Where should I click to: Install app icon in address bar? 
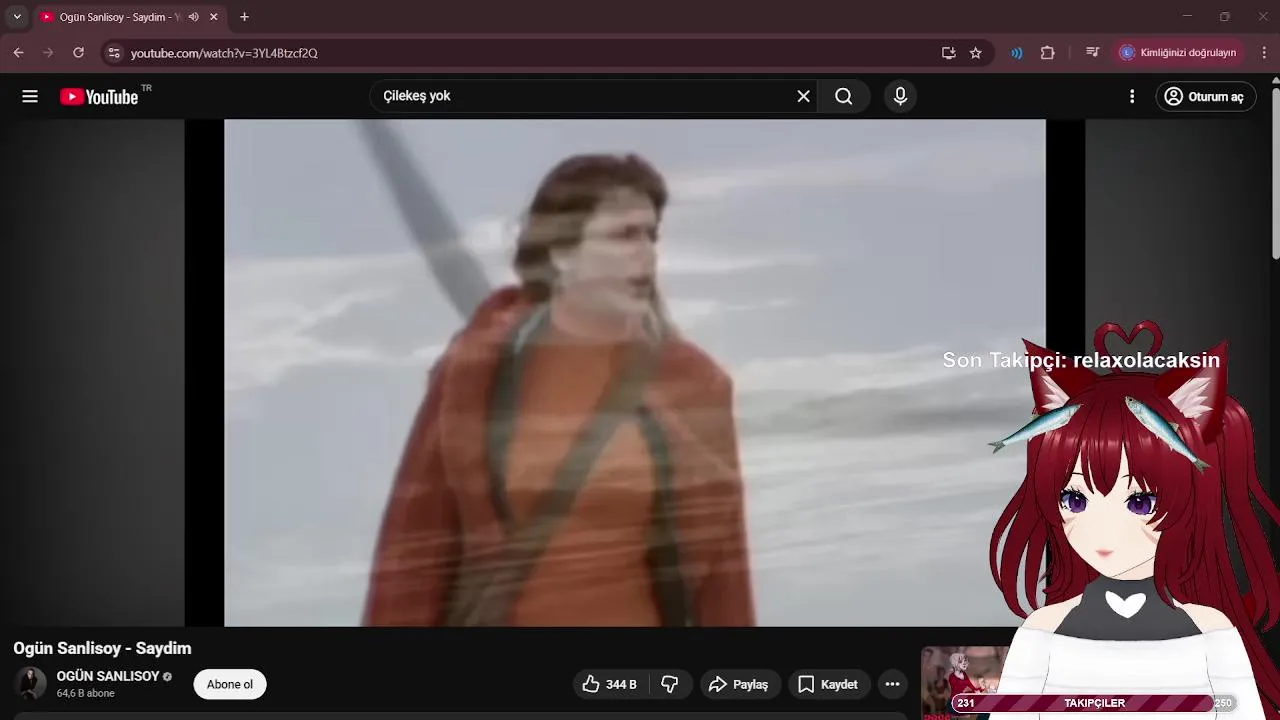[x=948, y=53]
